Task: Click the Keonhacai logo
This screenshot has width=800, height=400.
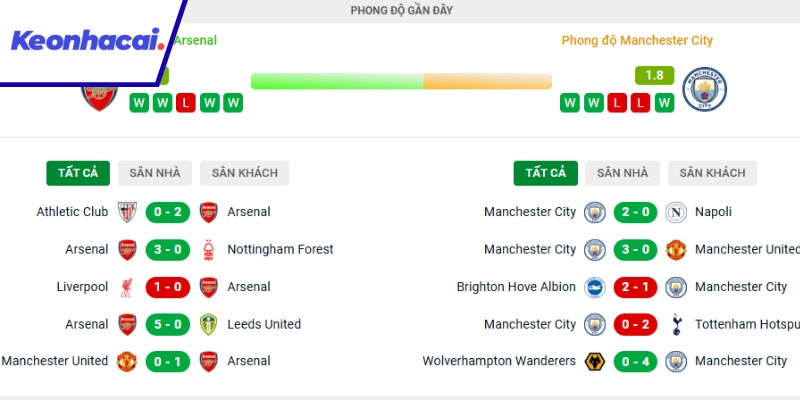Action: pos(86,41)
